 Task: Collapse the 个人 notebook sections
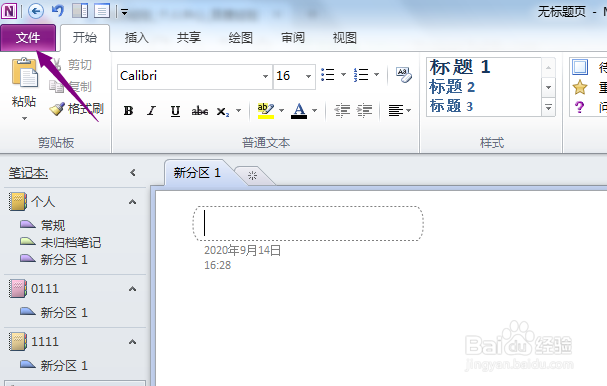click(132, 202)
